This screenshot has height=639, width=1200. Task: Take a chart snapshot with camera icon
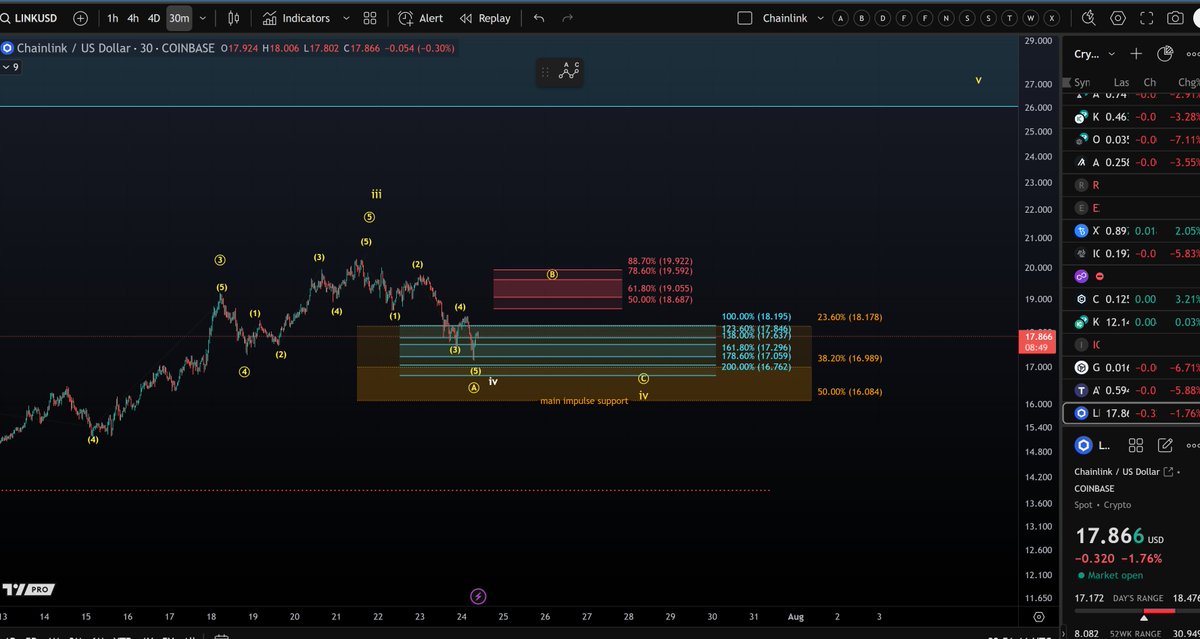click(1176, 18)
